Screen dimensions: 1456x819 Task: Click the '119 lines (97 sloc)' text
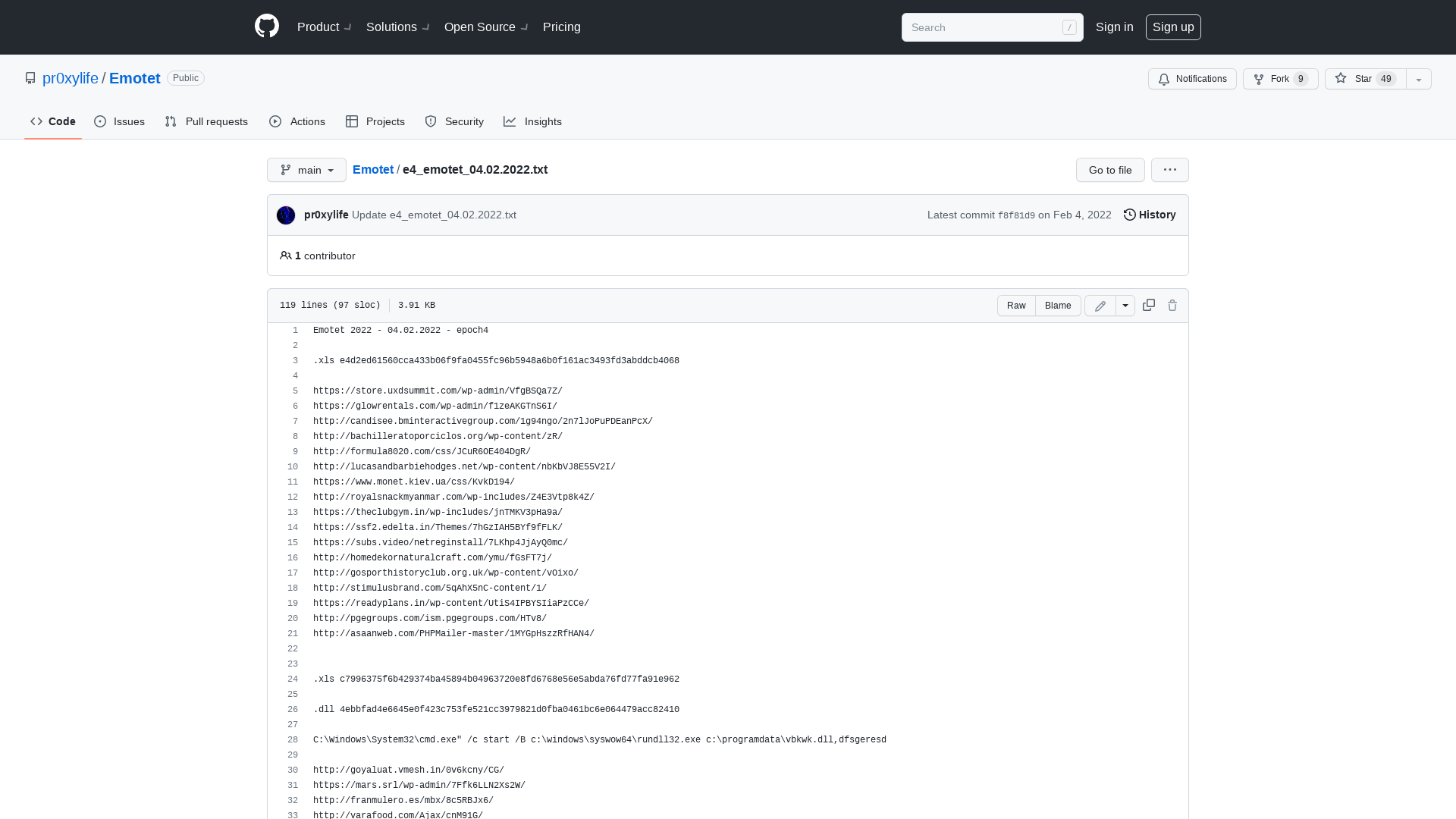click(330, 306)
